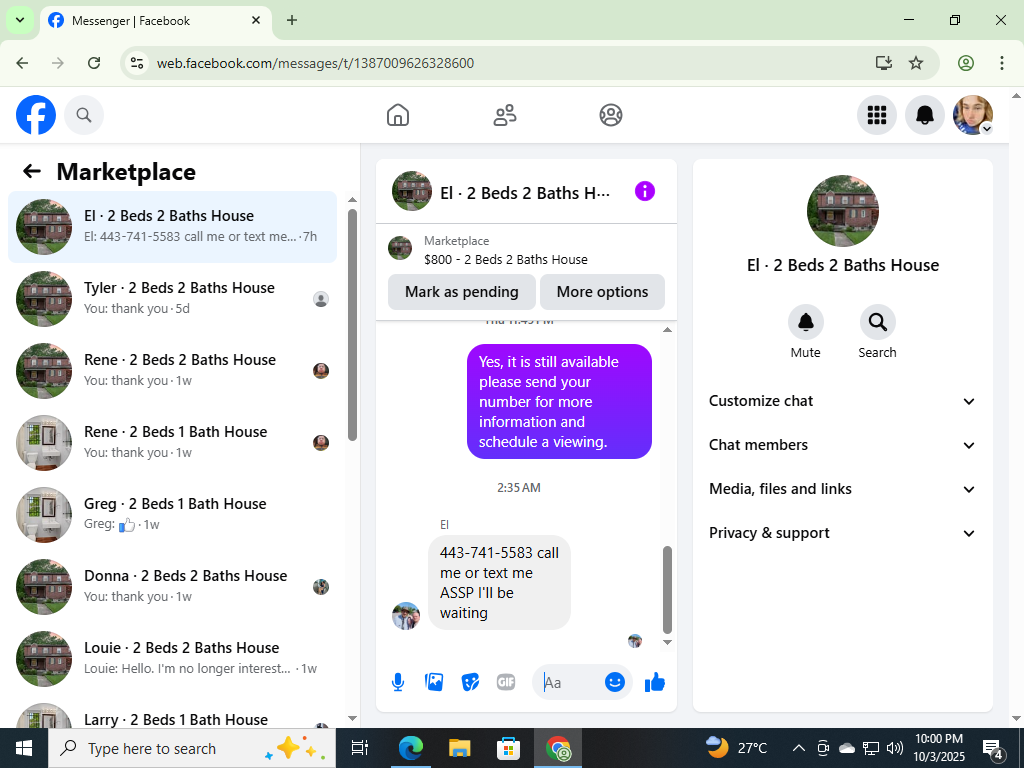This screenshot has width=1024, height=768.
Task: Select the Messenger | Facebook tab
Action: click(x=155, y=20)
